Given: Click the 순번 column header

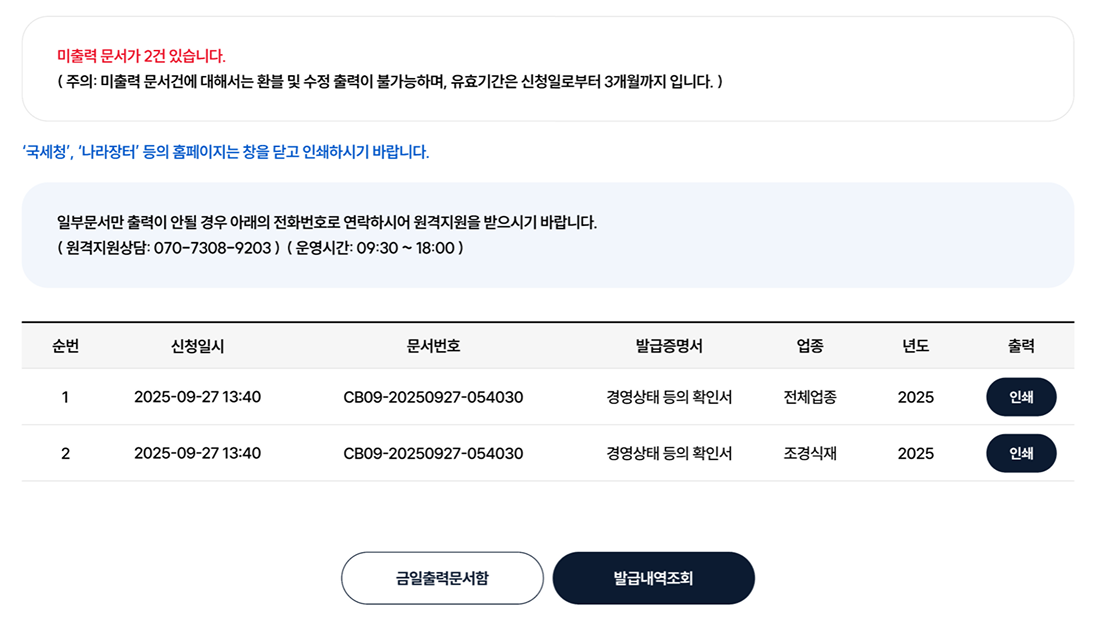Looking at the screenshot, I should click(65, 346).
